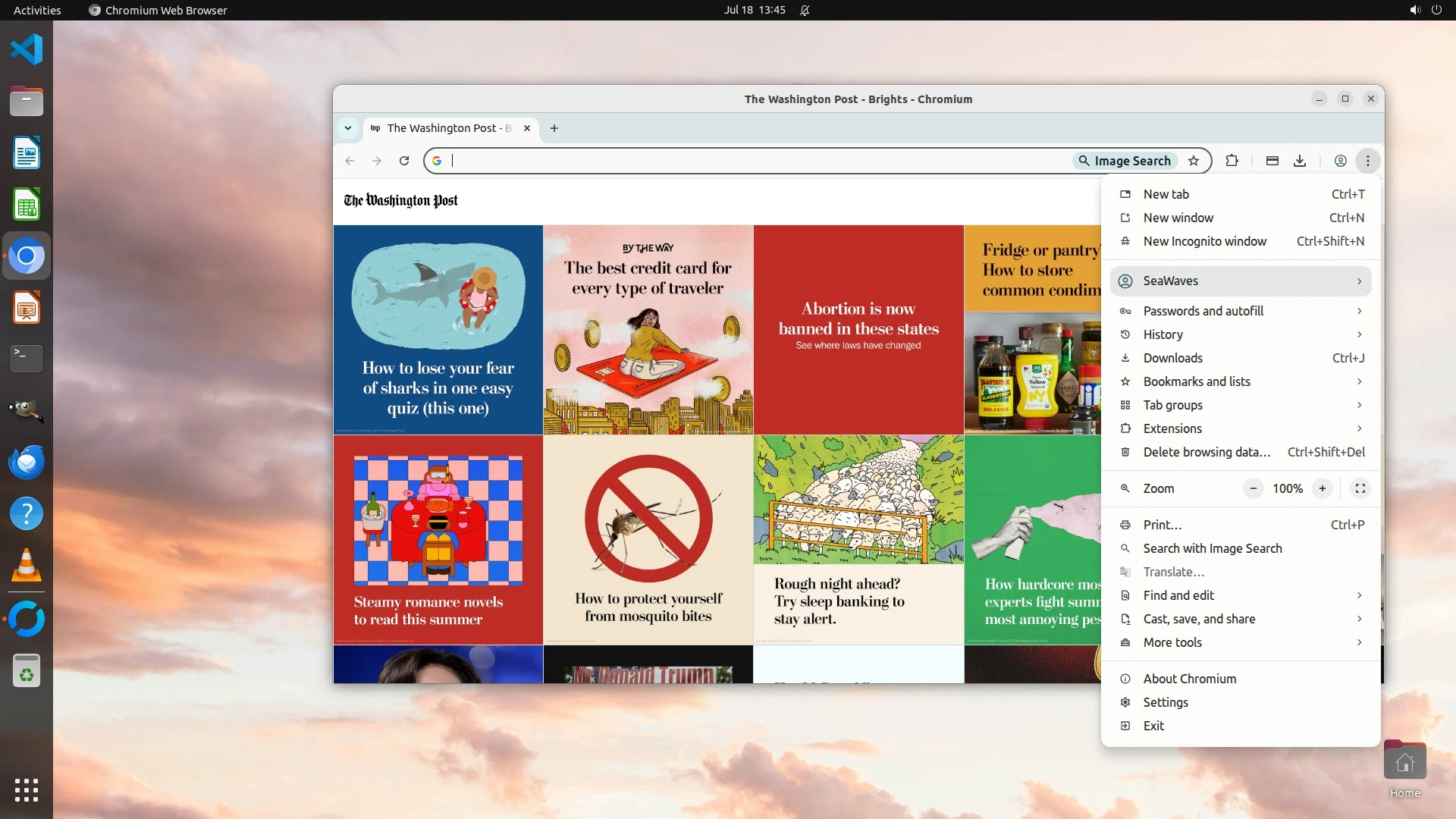The image size is (1456, 819).
Task: Reload the current page
Action: coord(404,161)
